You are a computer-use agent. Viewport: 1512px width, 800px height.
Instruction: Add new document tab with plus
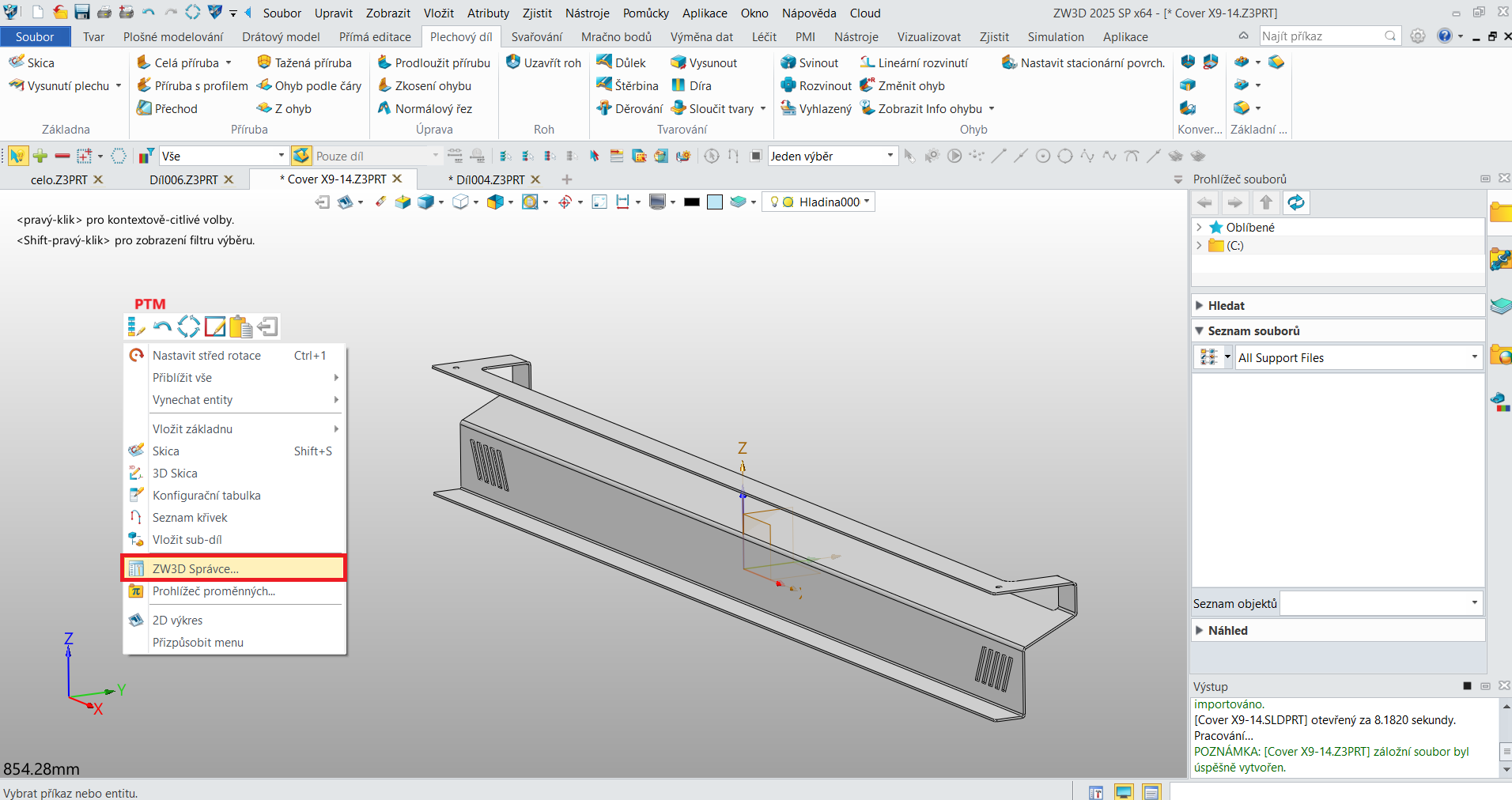[x=567, y=179]
